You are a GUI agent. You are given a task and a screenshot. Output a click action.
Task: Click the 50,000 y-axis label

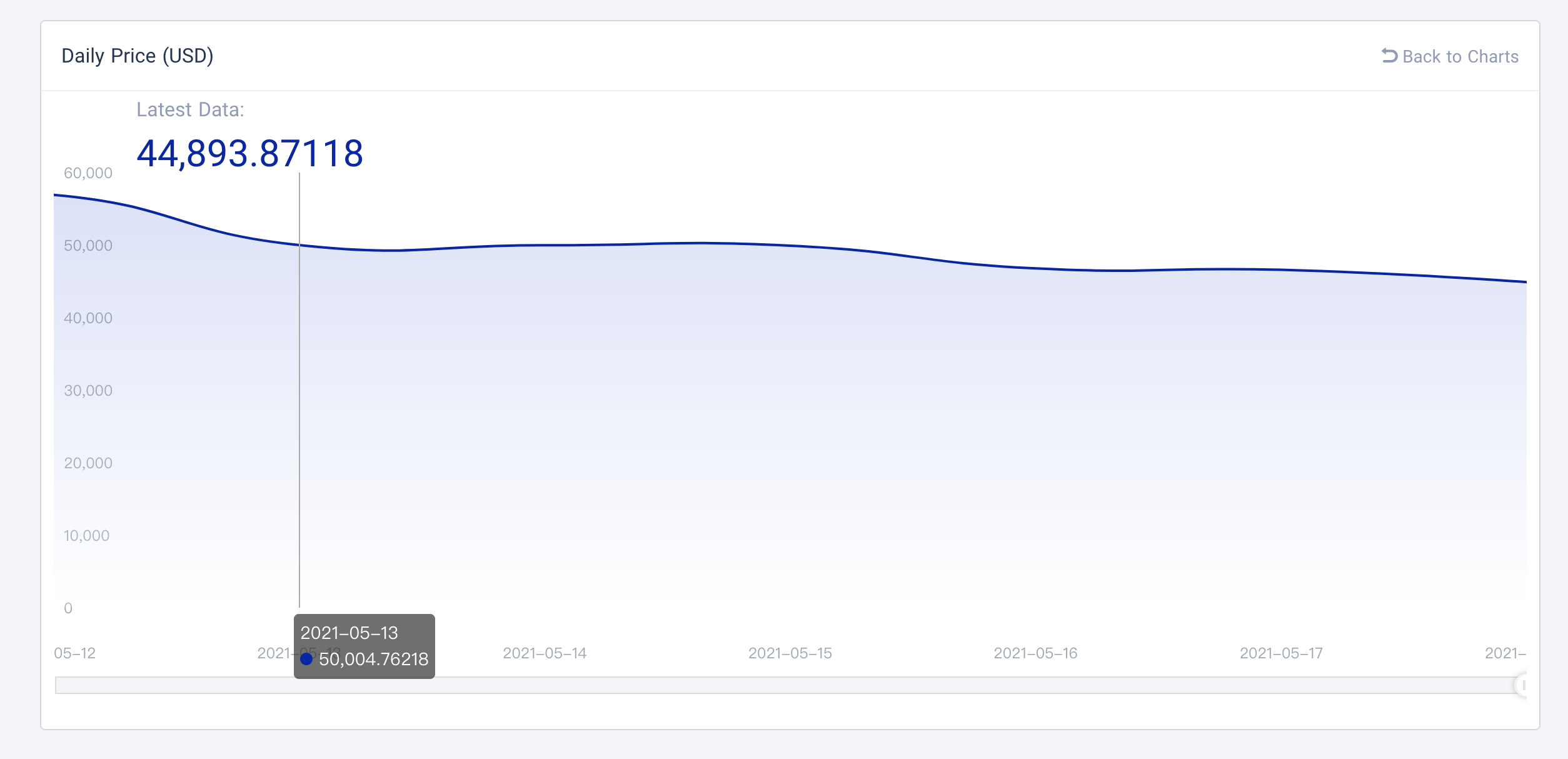(88, 246)
